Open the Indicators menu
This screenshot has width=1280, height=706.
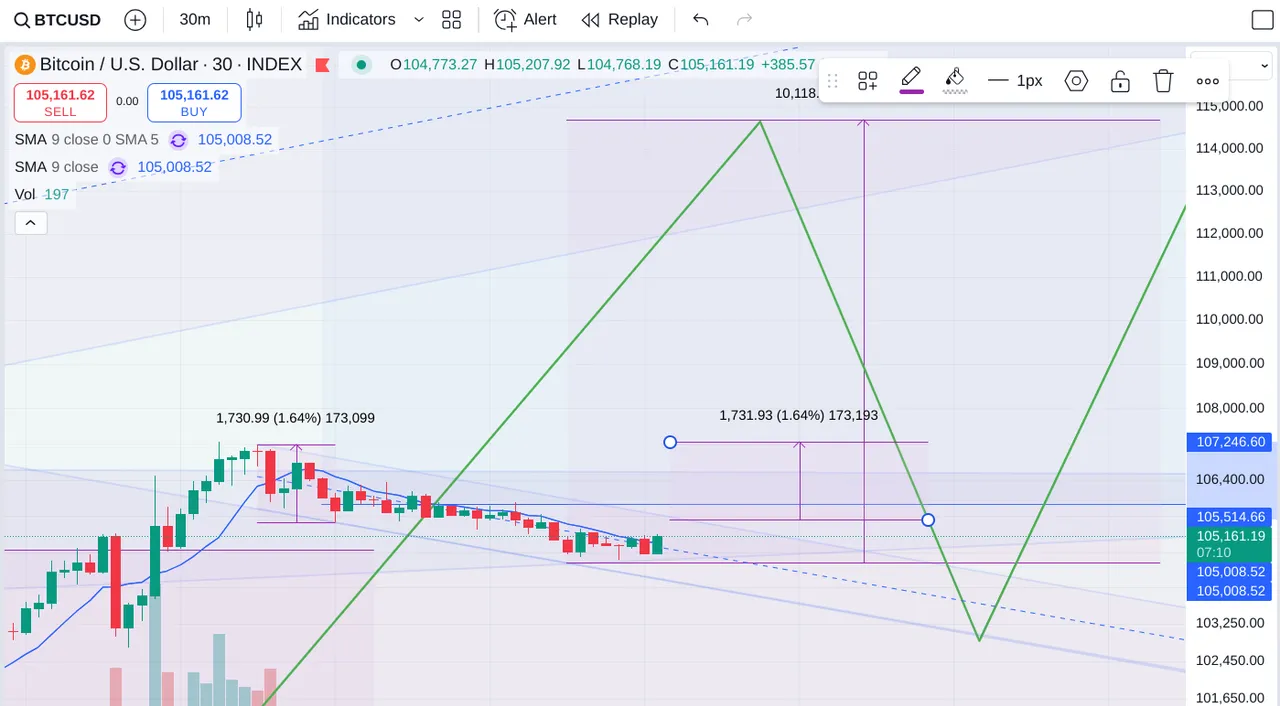(347, 19)
